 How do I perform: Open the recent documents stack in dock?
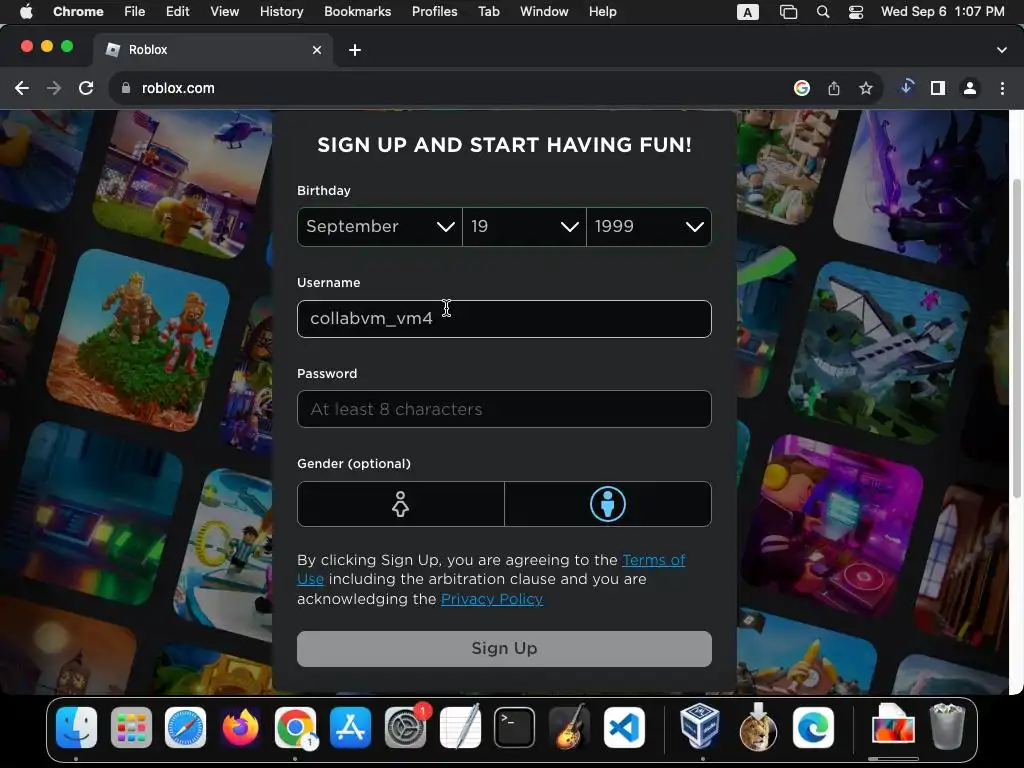tap(893, 725)
